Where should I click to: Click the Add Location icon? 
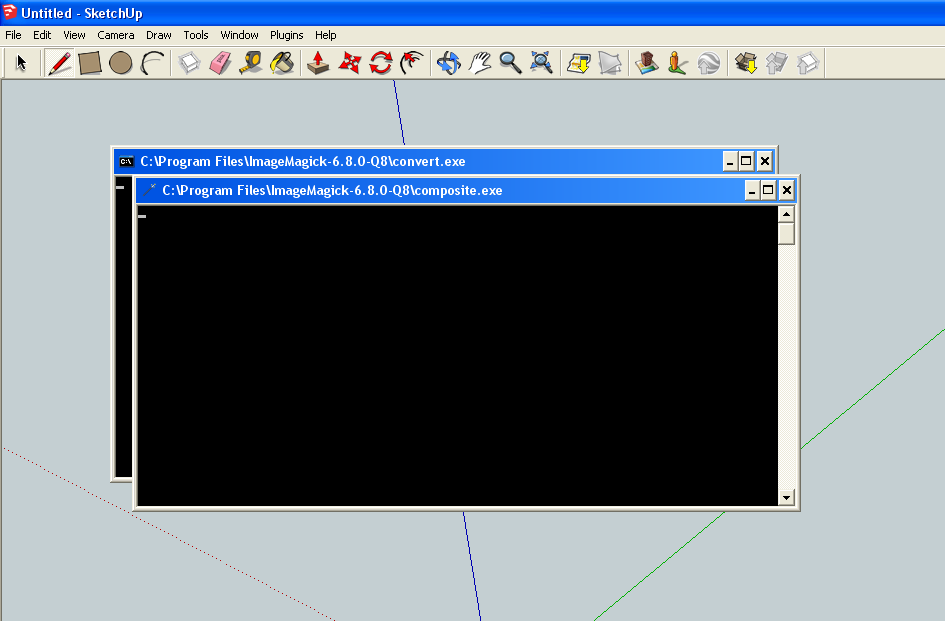tap(579, 63)
